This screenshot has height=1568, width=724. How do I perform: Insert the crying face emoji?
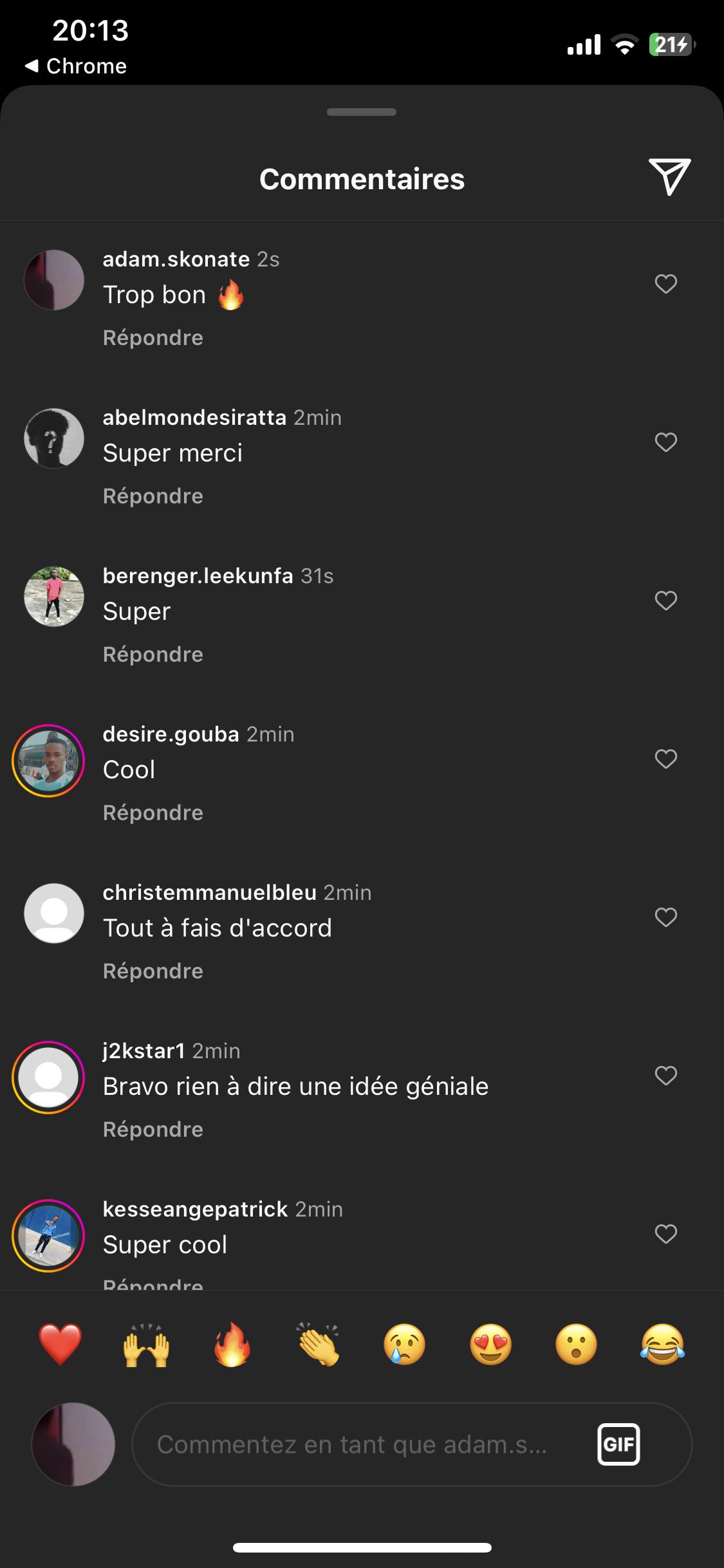pyautogui.click(x=405, y=1345)
